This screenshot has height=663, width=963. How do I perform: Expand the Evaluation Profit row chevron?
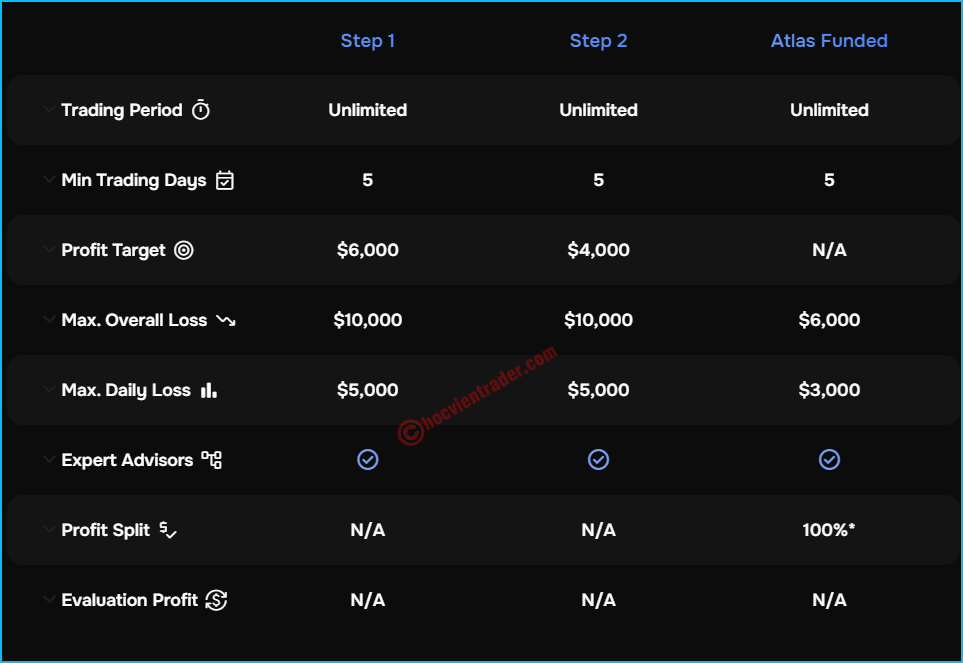pyautogui.click(x=49, y=600)
